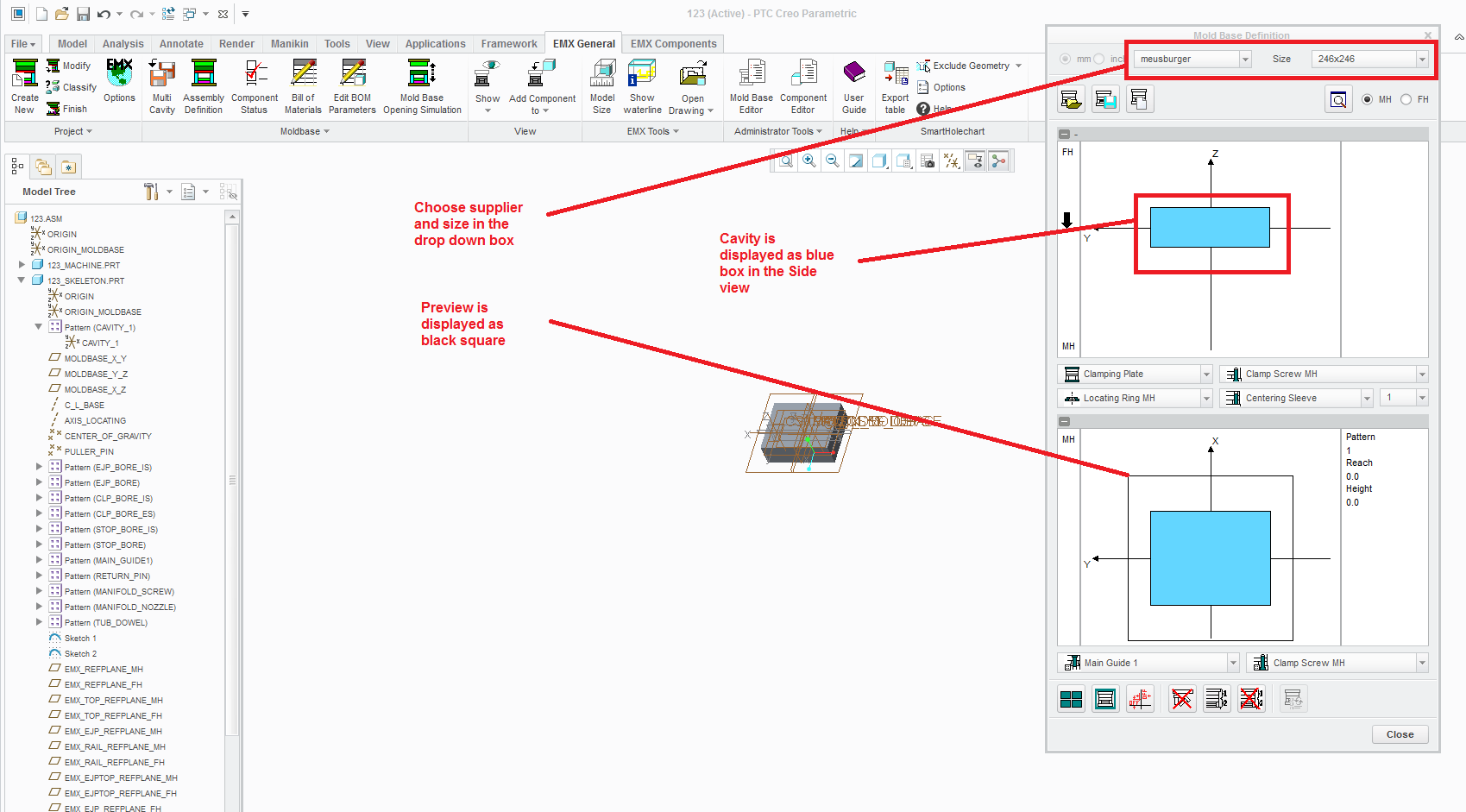Screen dimensions: 1466x812
Task: Click the Undo arrow icon
Action: pos(104,14)
